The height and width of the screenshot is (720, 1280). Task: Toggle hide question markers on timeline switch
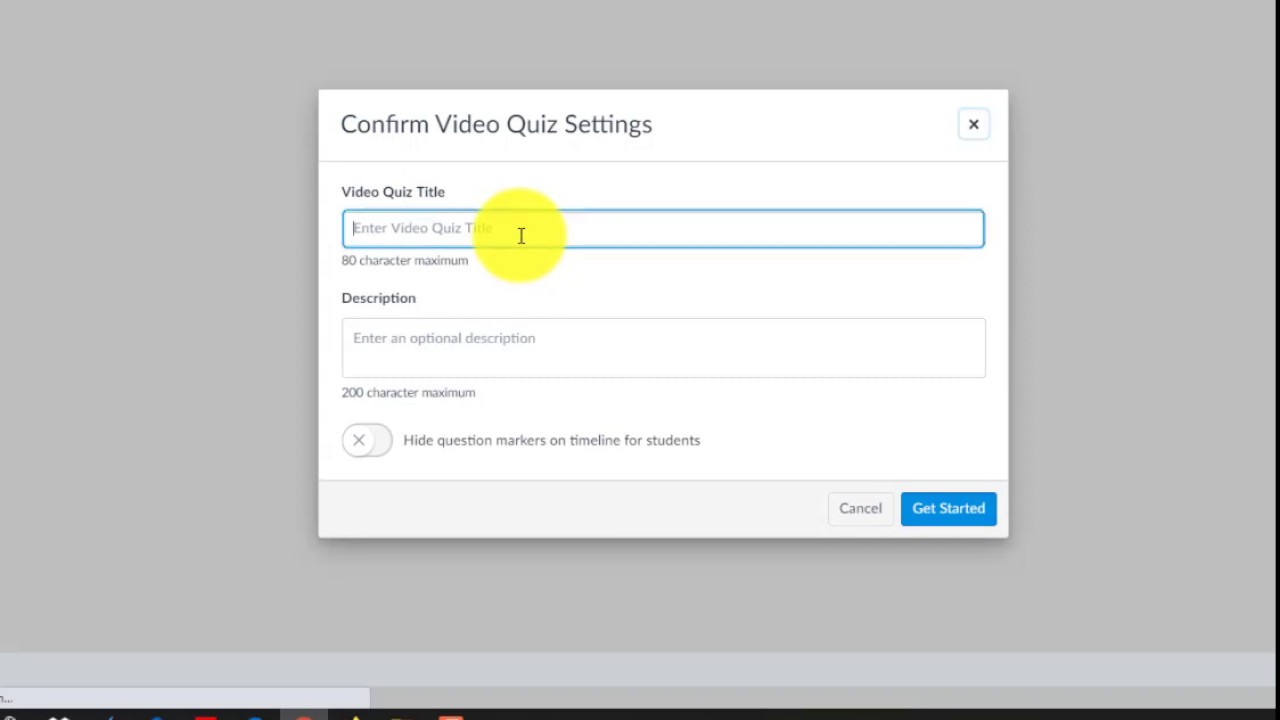click(x=367, y=440)
